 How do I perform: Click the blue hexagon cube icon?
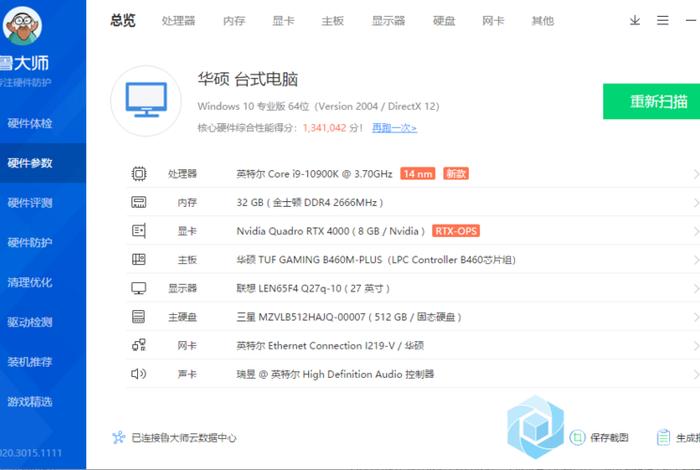point(536,428)
